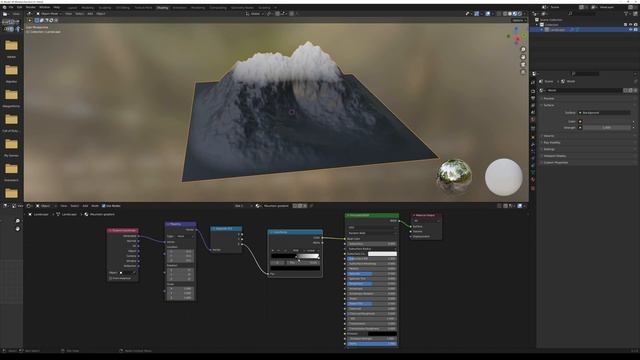The height and width of the screenshot is (360, 640).
Task: Click the unlink X beside World datablock
Action: click(x=636, y=90)
